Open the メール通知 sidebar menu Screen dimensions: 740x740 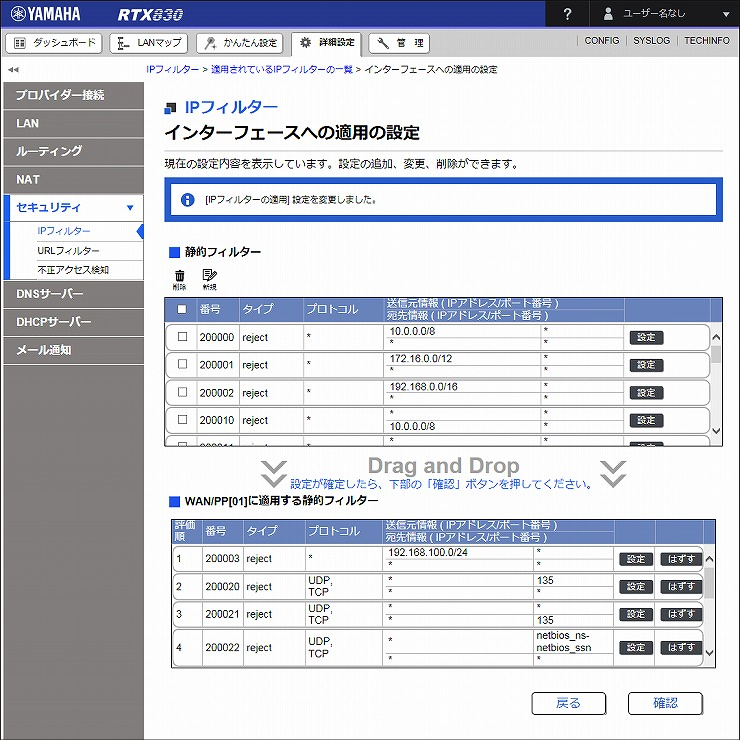tap(73, 350)
